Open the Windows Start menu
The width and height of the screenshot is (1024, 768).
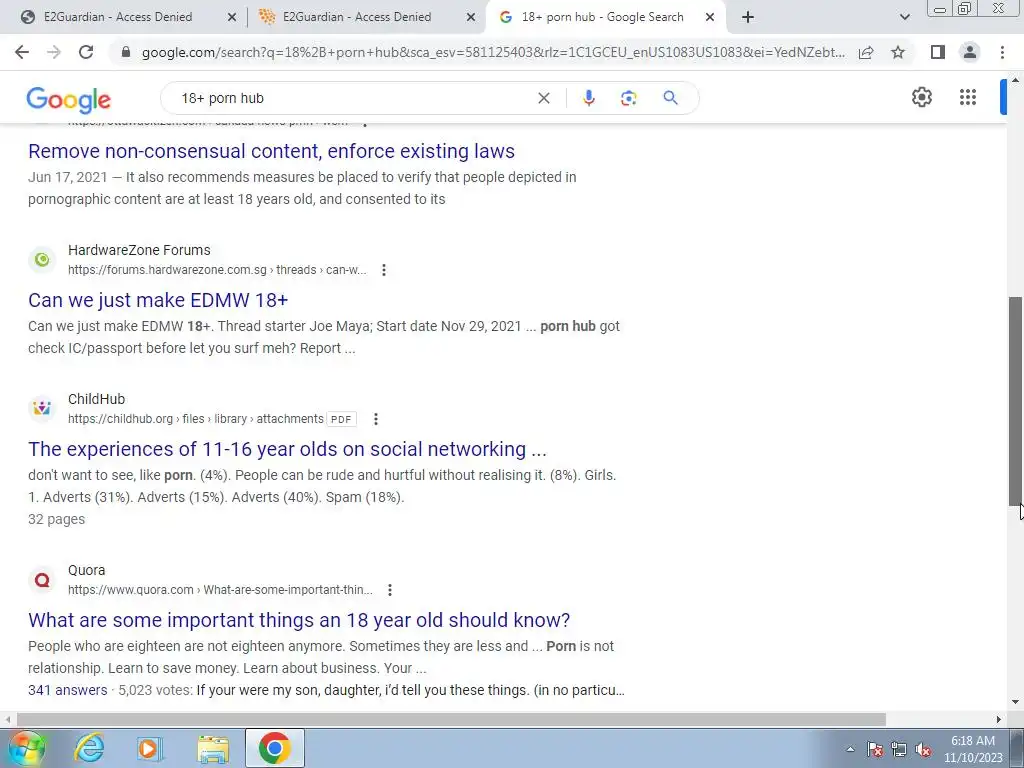click(x=26, y=748)
